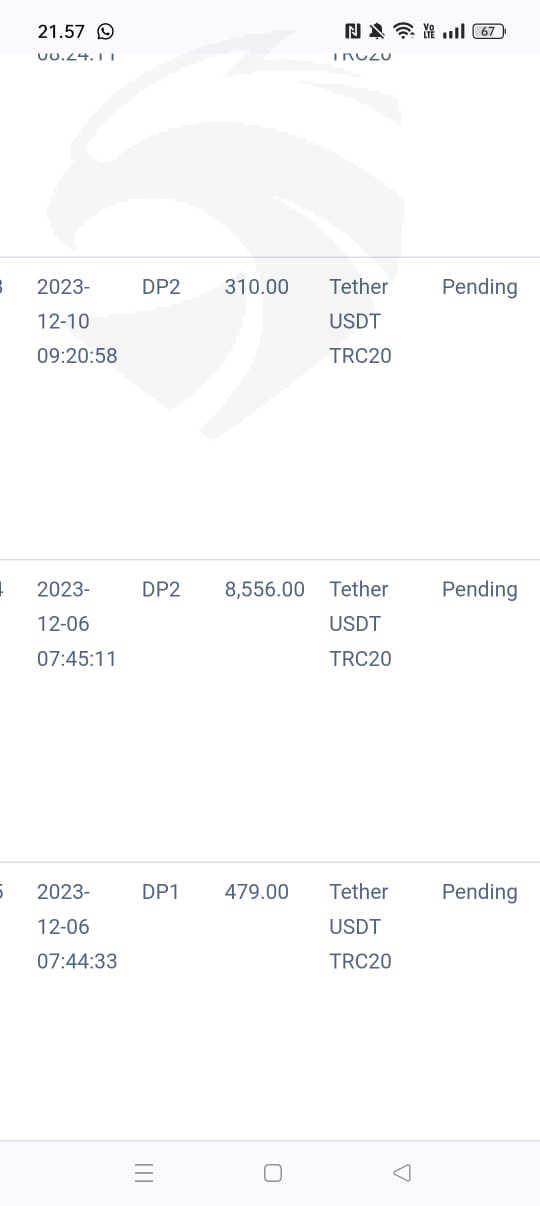Tap the date 2023-12-06 07:44:33 cell

77,926
